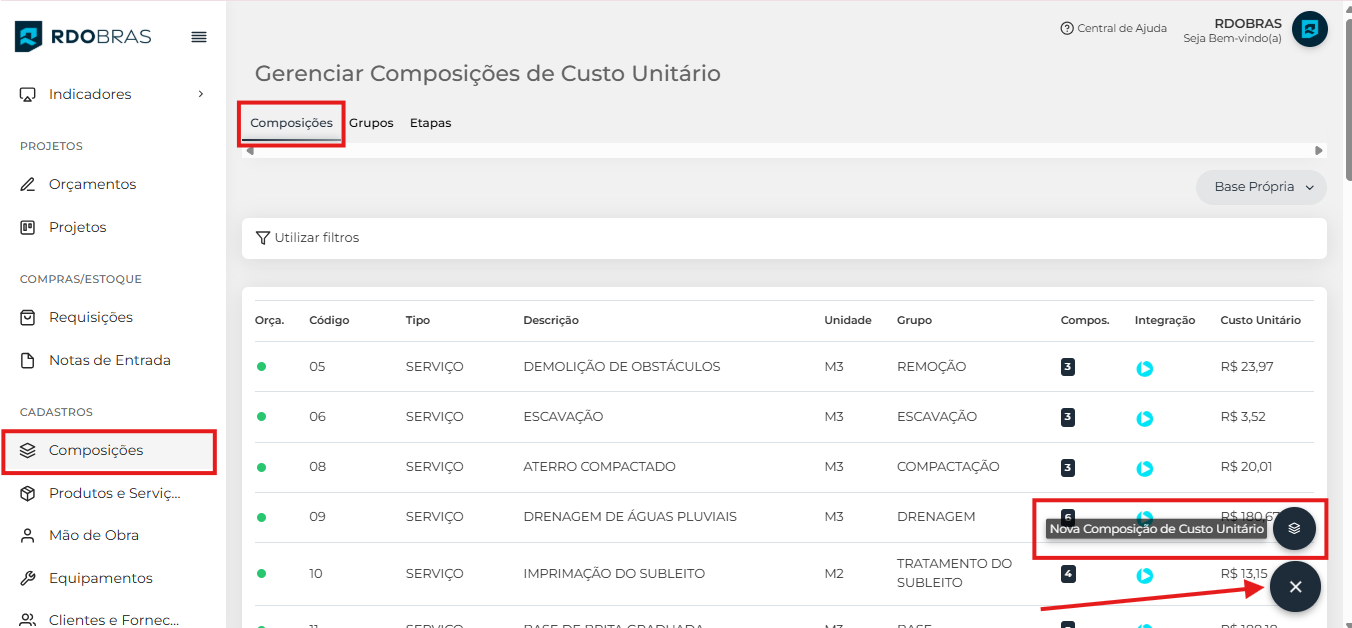Screen dimensions: 1352x628
Task: Click the Nova Composição layers floating button
Action: [1294, 528]
